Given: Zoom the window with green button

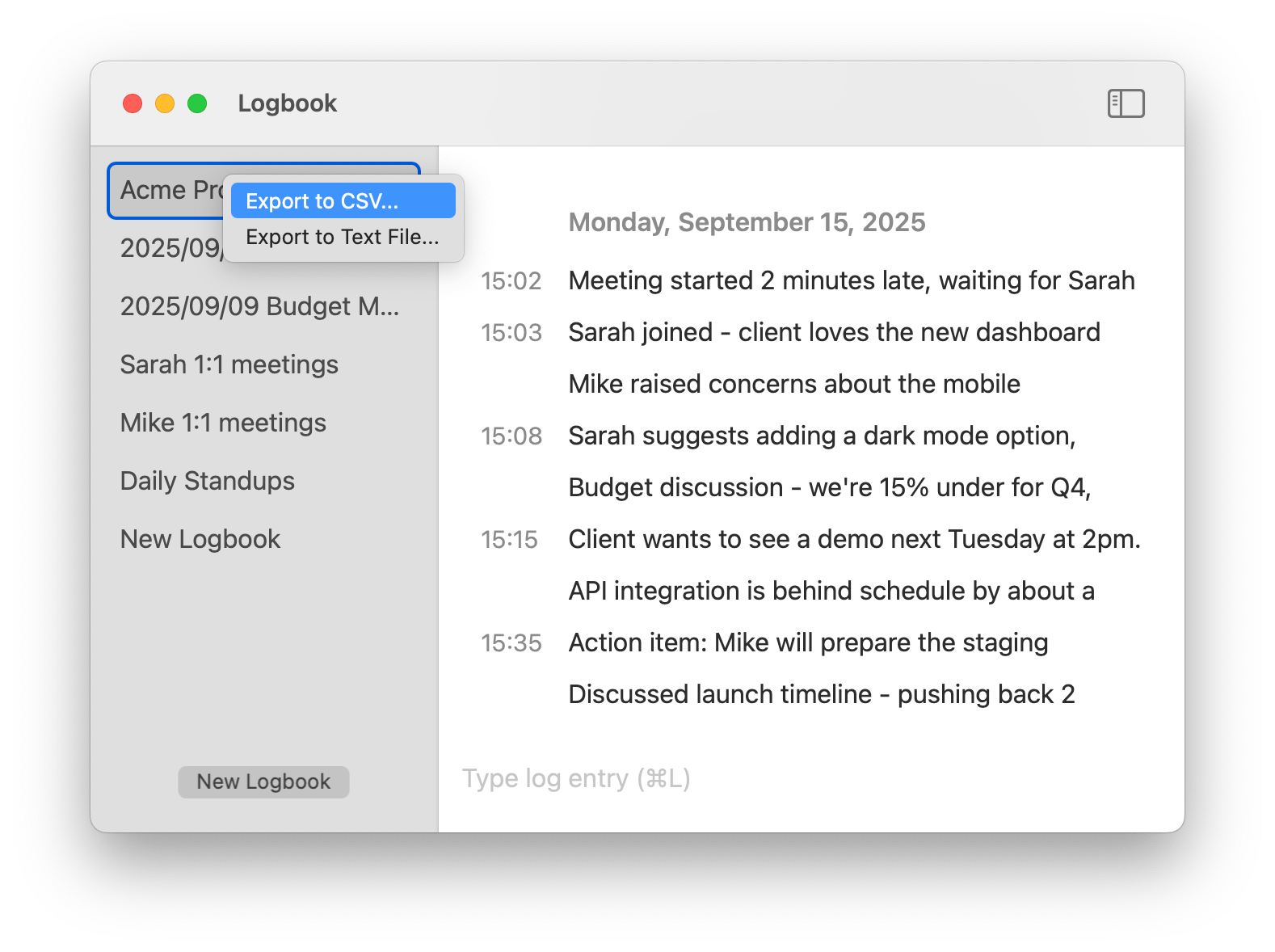Looking at the screenshot, I should point(197,103).
